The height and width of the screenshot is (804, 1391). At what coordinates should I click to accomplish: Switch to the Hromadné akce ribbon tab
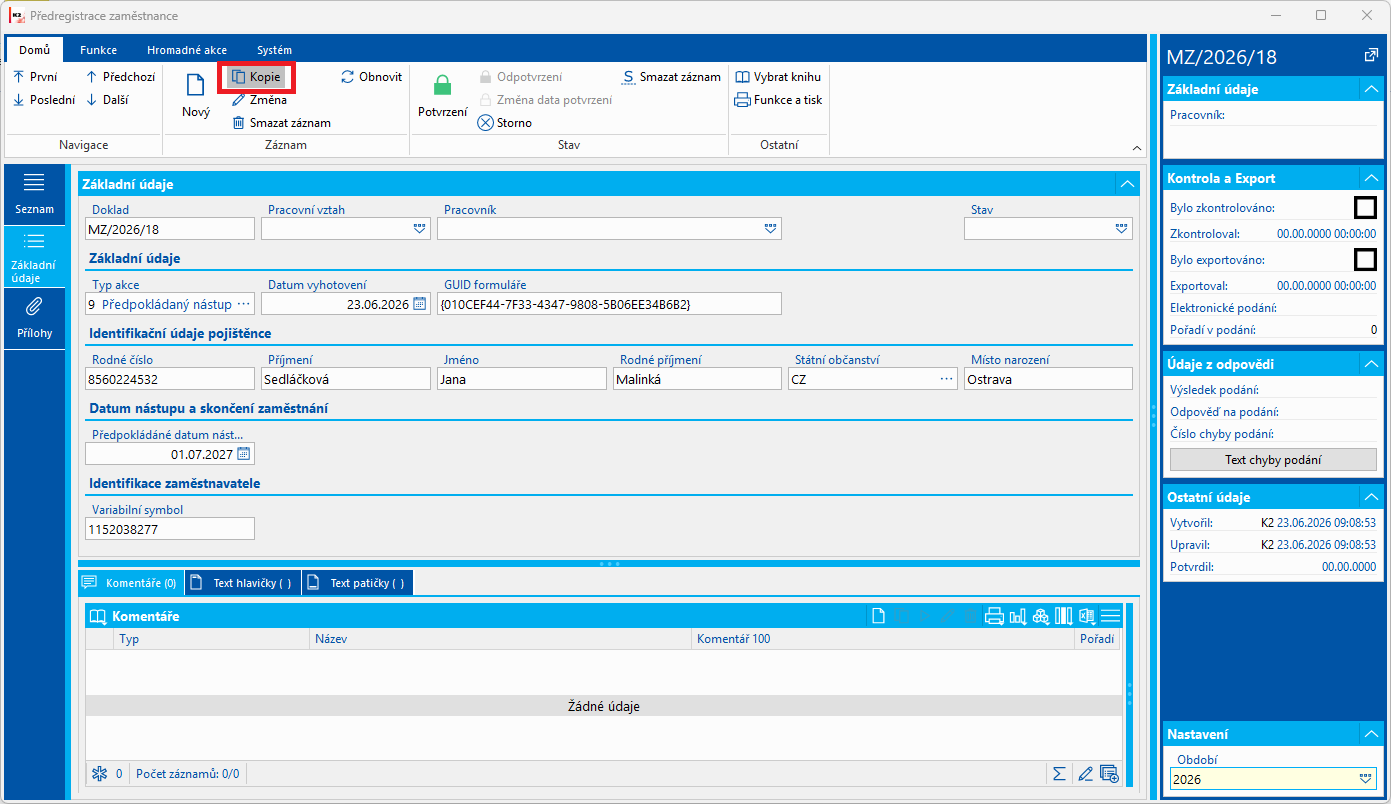[x=187, y=50]
